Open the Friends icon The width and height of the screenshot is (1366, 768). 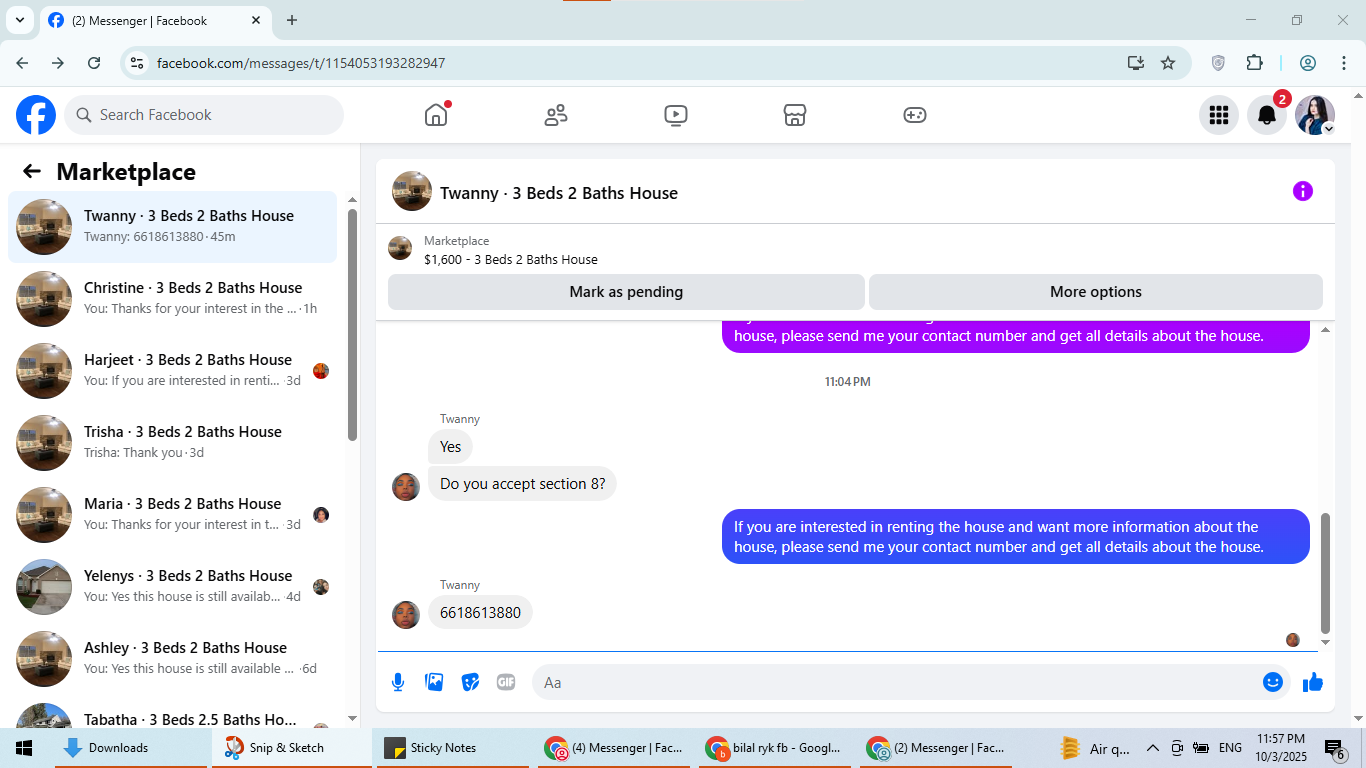pyautogui.click(x=556, y=115)
